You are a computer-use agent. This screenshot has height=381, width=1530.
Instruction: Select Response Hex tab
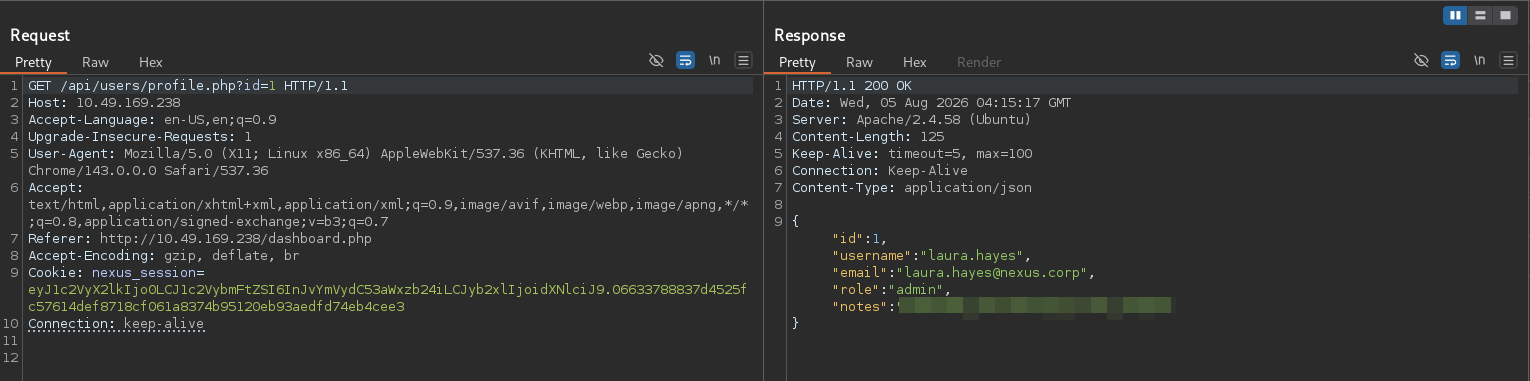click(914, 62)
